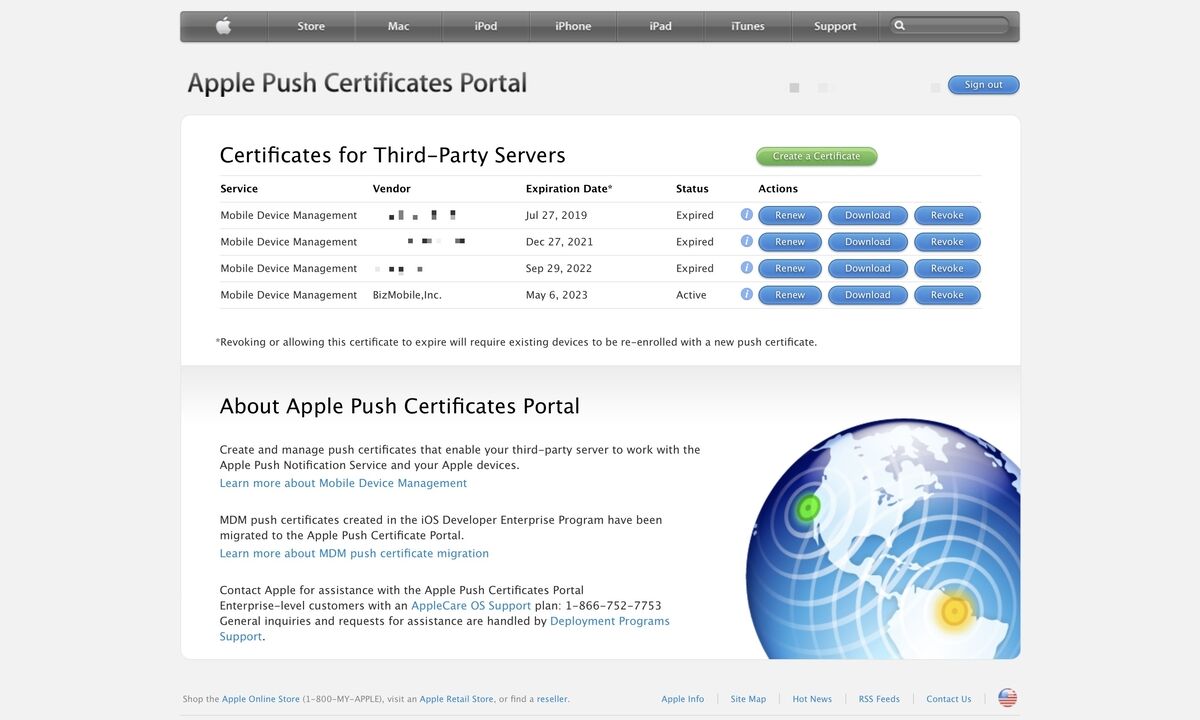
Task: Open Learn more about Mobile Device Management
Action: pos(343,483)
